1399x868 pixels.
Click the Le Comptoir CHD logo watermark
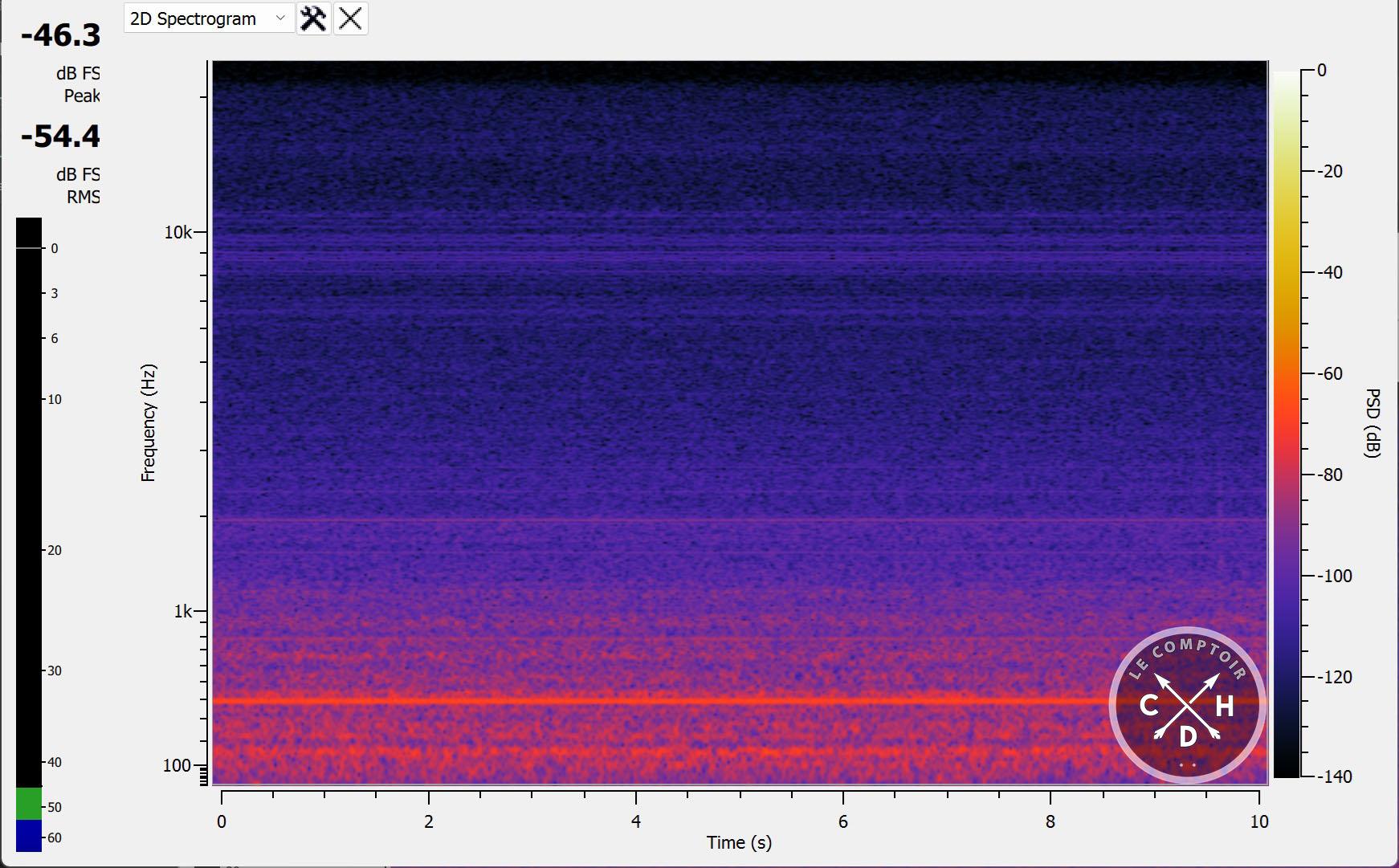point(1187,705)
